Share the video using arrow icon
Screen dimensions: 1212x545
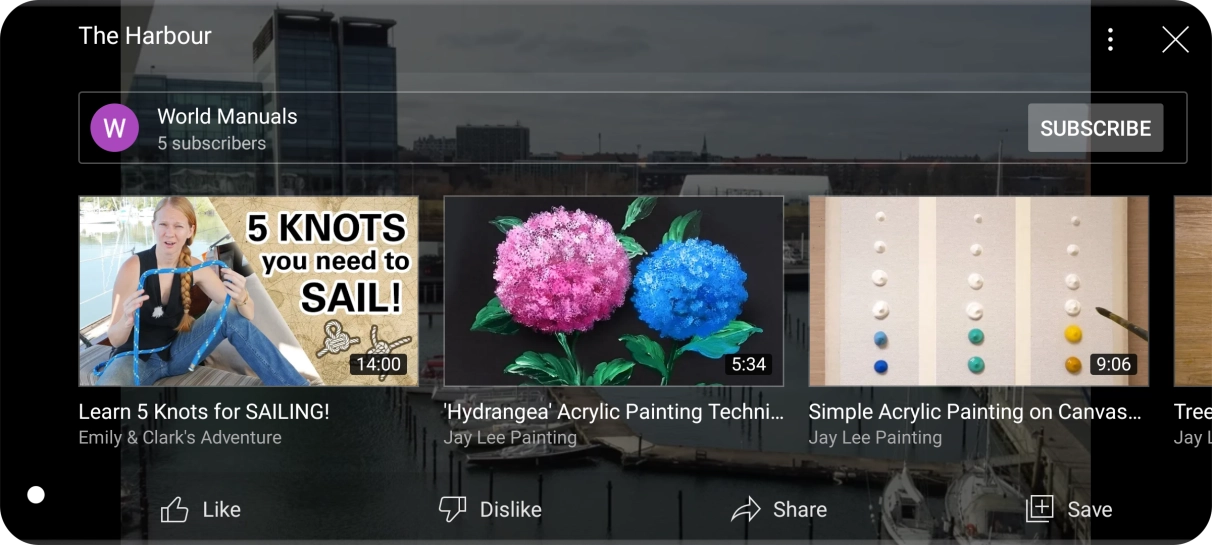779,509
